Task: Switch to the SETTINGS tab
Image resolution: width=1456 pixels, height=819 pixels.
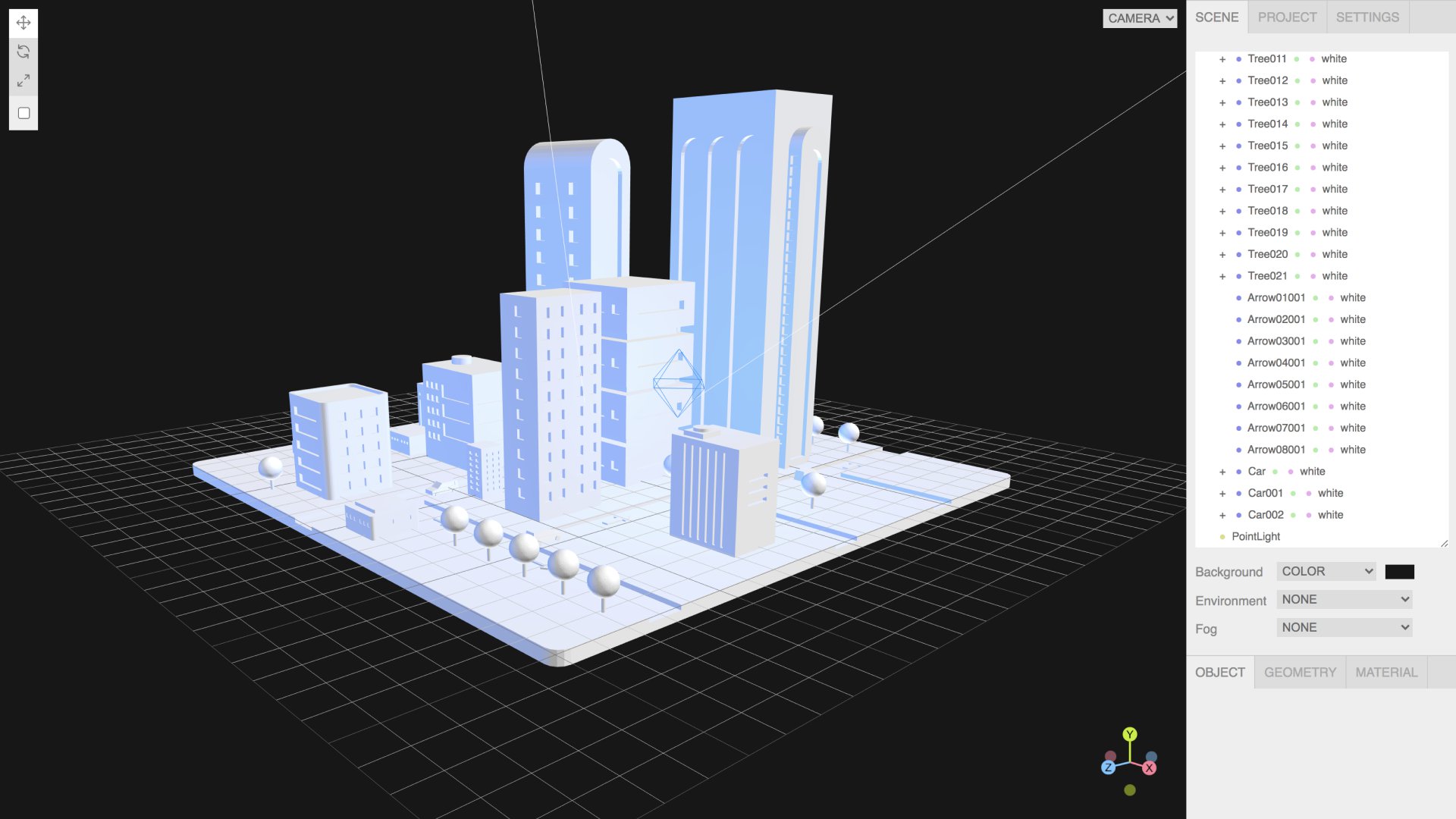Action: (1367, 17)
